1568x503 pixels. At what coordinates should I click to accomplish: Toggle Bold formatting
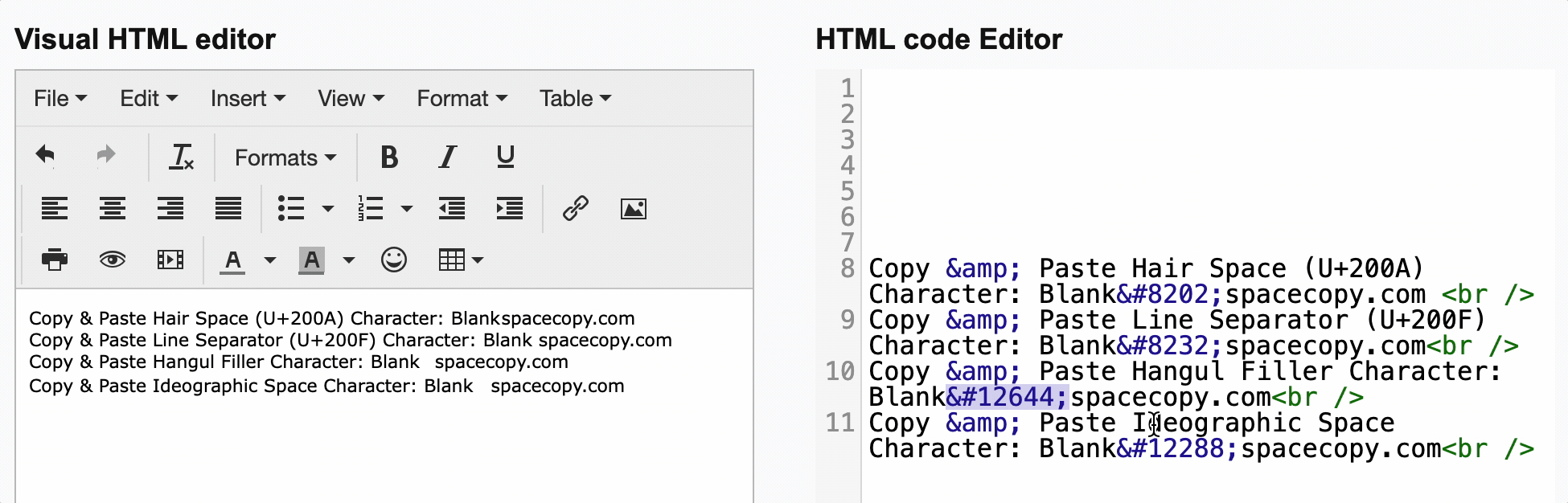[x=389, y=157]
